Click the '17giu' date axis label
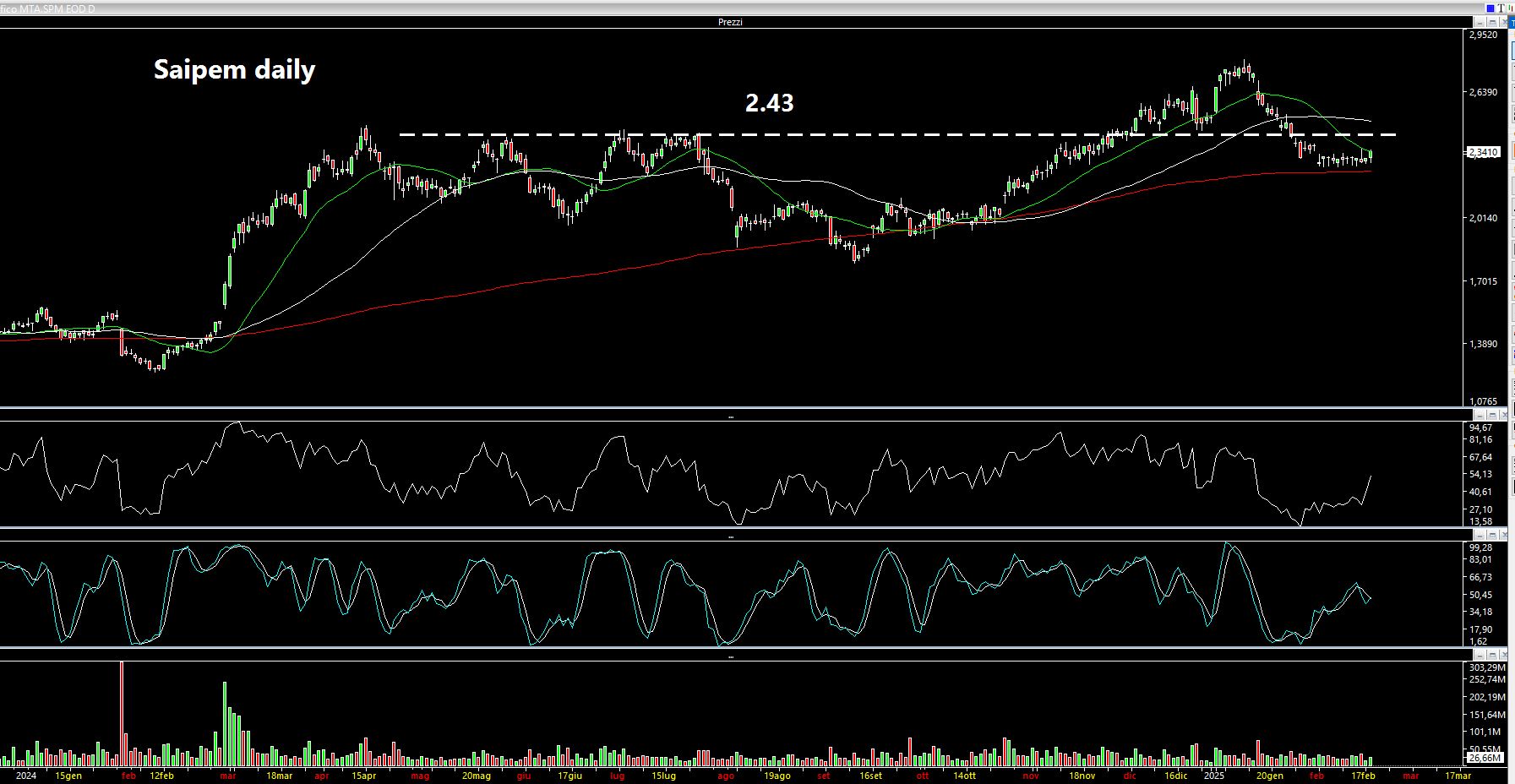This screenshot has width=1515, height=784. (570, 776)
